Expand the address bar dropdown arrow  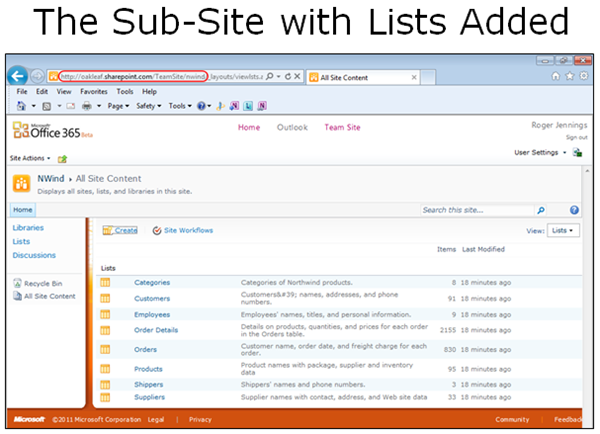(x=279, y=77)
